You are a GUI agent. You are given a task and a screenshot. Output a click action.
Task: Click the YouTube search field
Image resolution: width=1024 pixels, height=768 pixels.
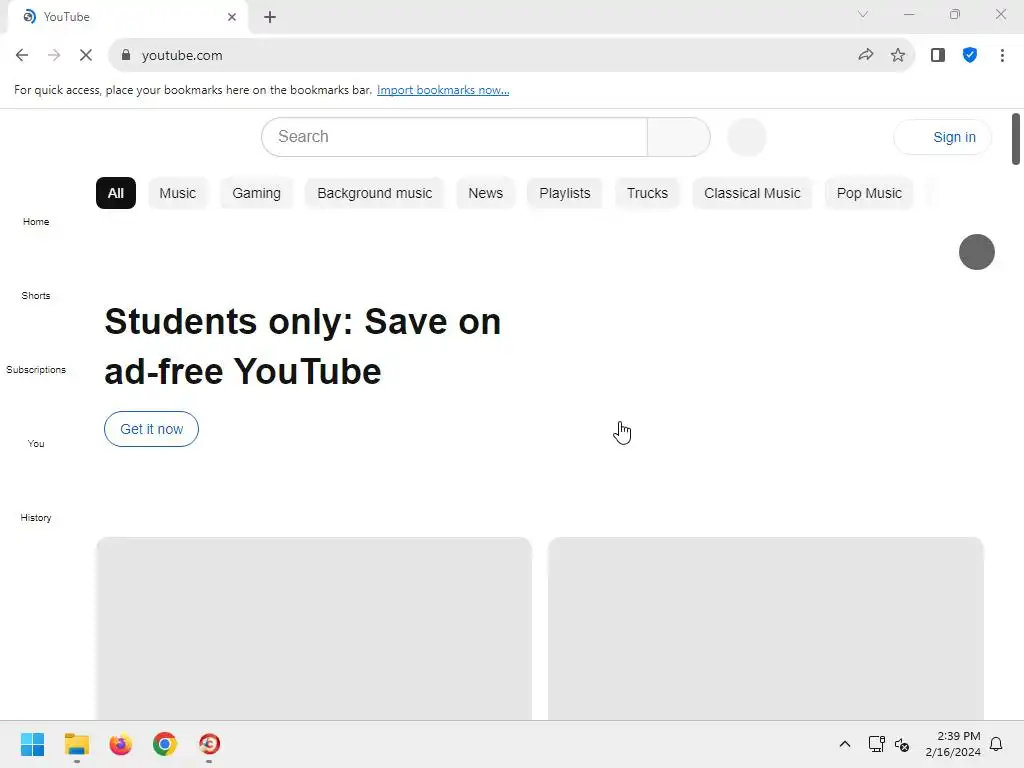pos(455,136)
